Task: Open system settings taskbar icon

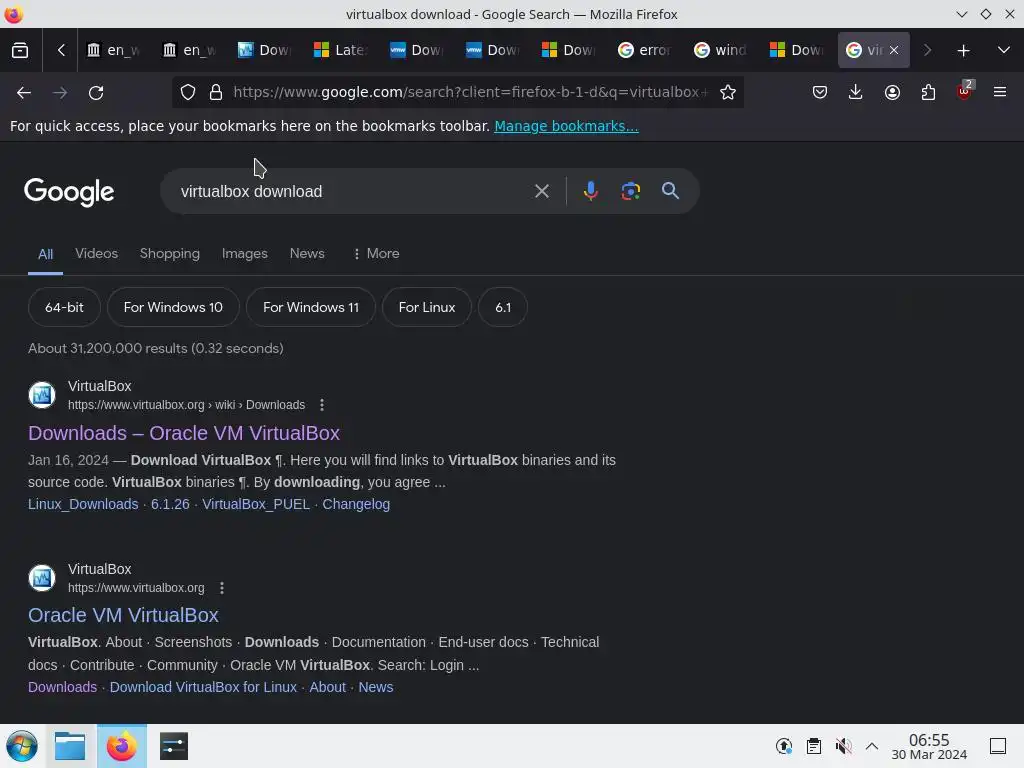Action: coord(174,746)
